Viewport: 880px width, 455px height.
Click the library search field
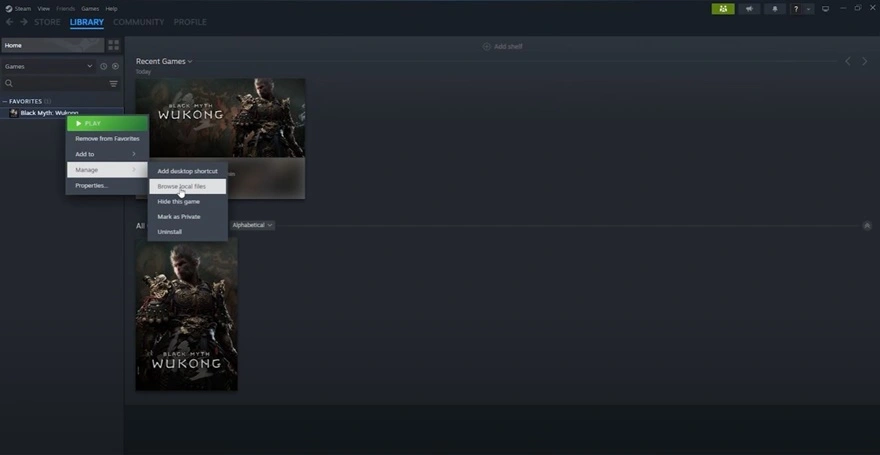pyautogui.click(x=55, y=84)
